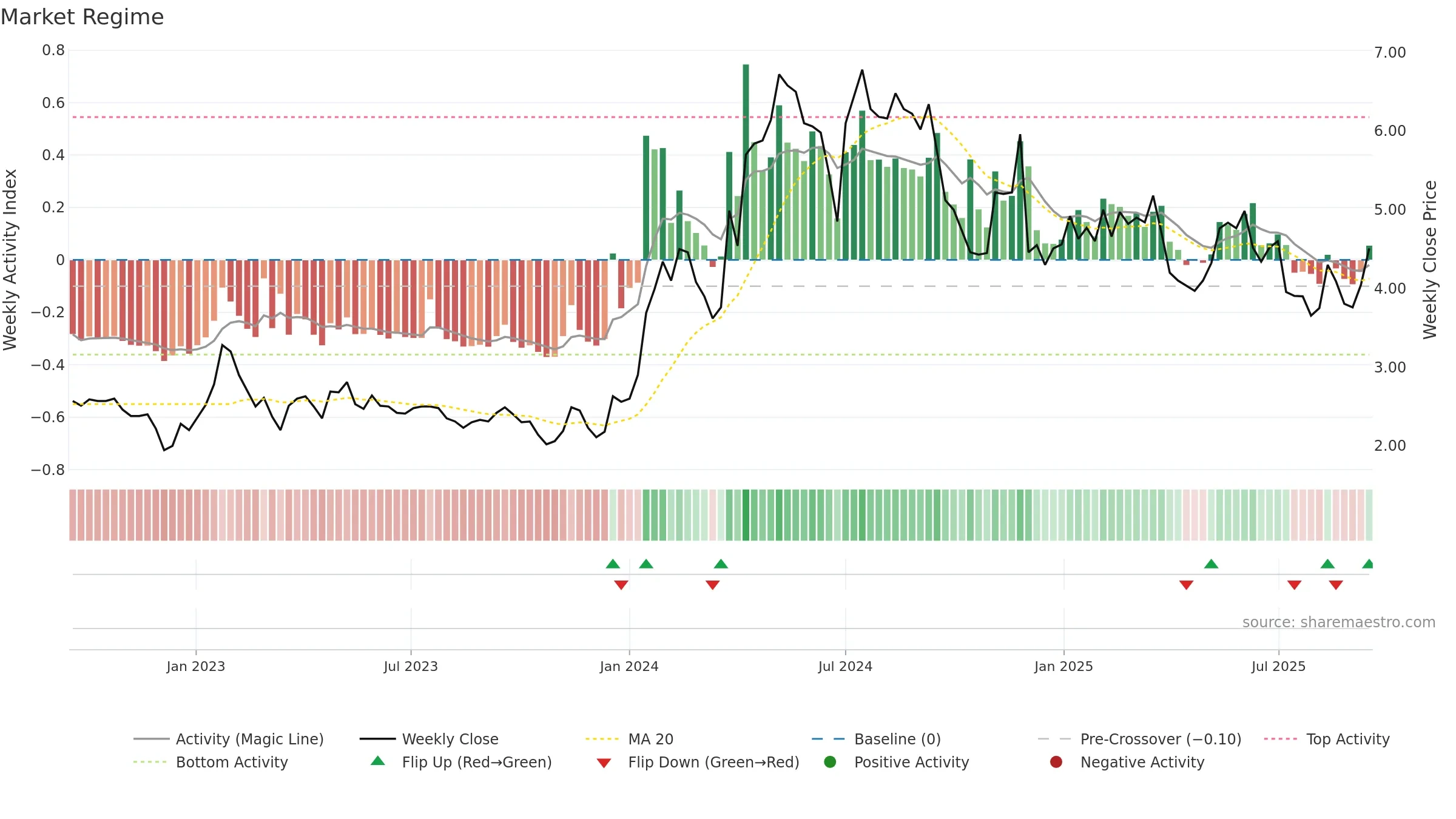
Task: Click the first green flip-up marker near Jan 2024
Action: click(613, 564)
